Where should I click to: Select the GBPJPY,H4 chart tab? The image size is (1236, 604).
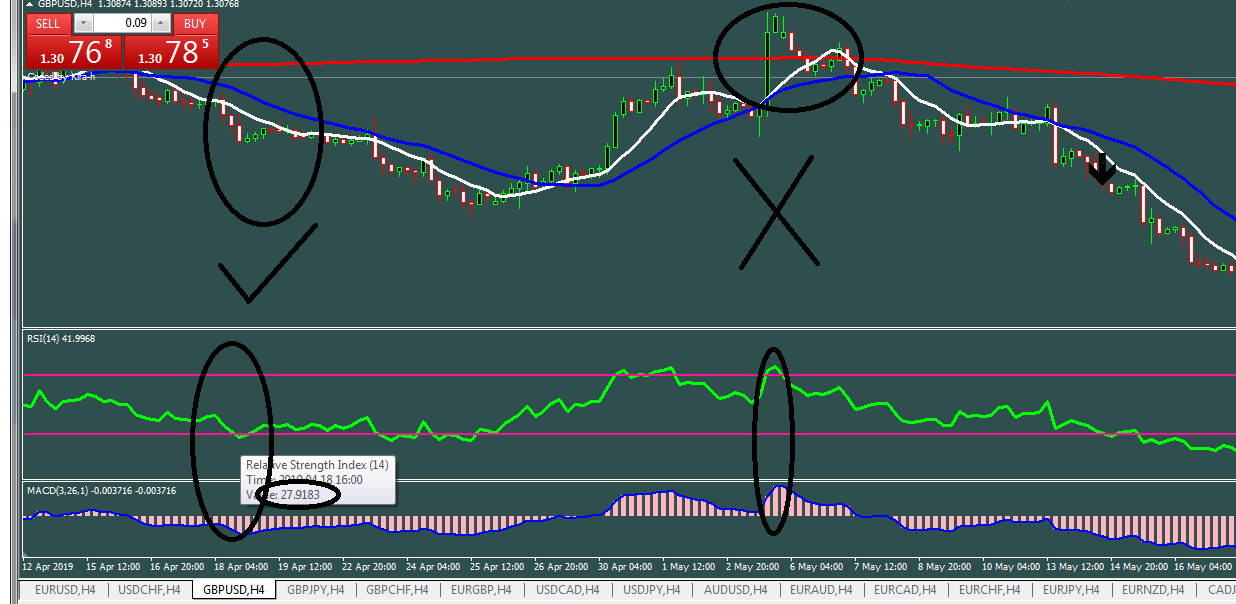[317, 590]
